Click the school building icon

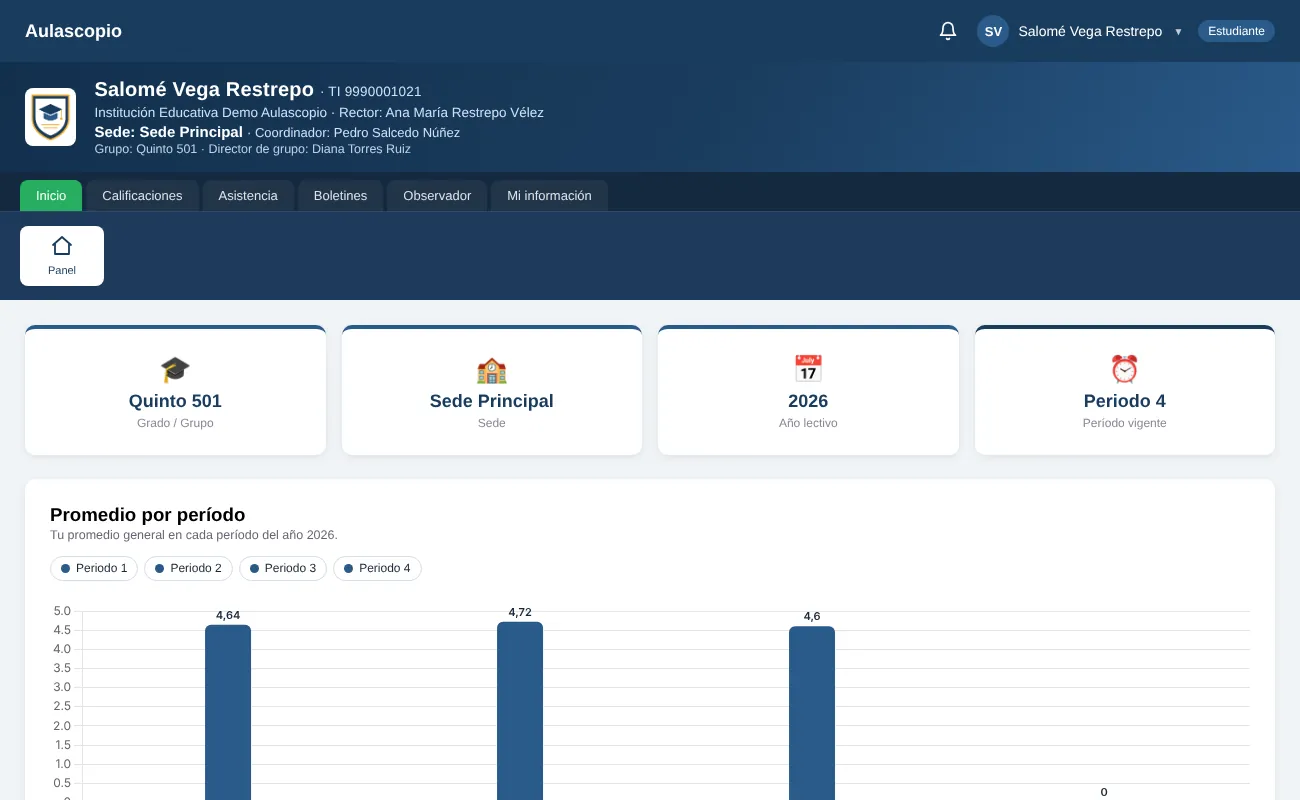pyautogui.click(x=492, y=370)
